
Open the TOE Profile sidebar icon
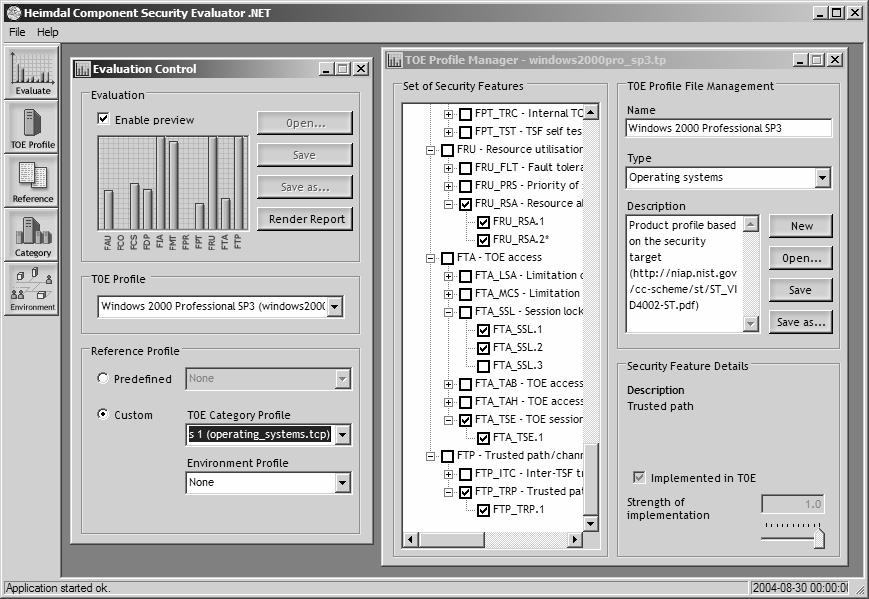32,127
